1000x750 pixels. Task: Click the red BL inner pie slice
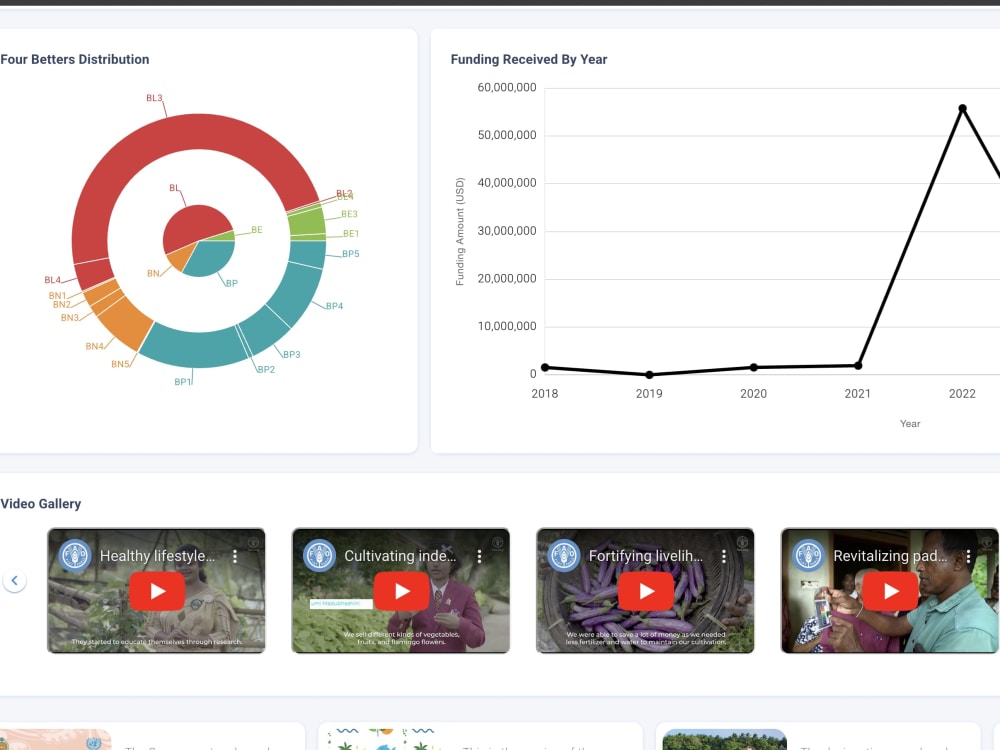click(x=191, y=226)
